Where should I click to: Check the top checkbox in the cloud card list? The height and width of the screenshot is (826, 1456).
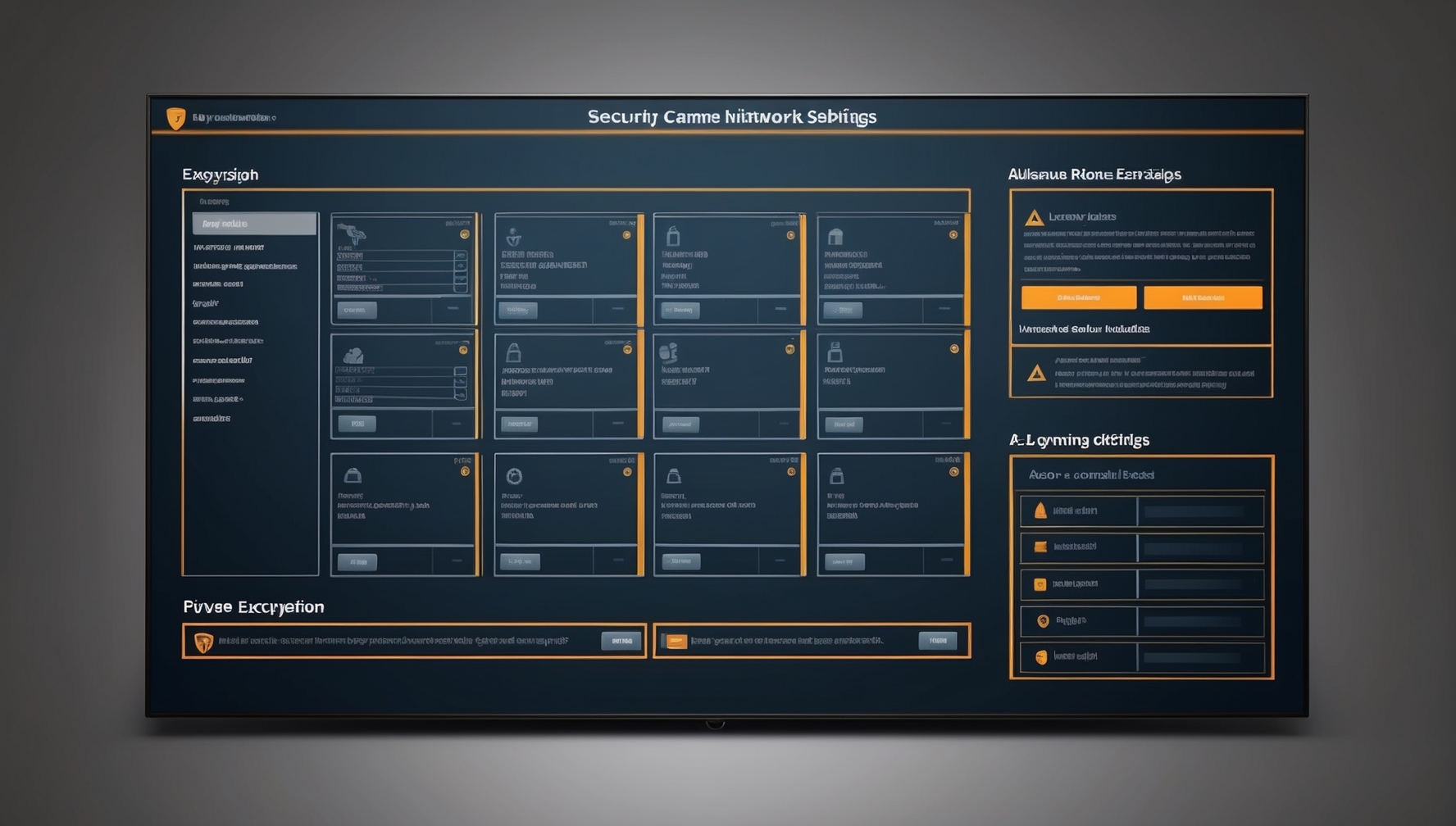(461, 371)
